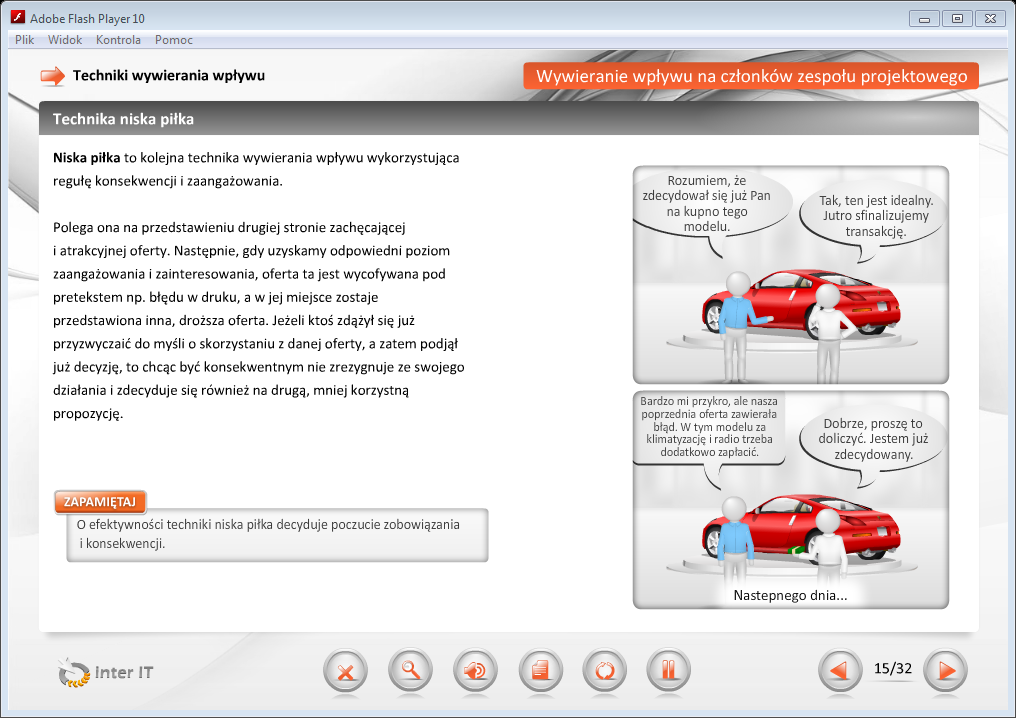Toggle the speaker sound button
The width and height of the screenshot is (1016, 718).
475,670
